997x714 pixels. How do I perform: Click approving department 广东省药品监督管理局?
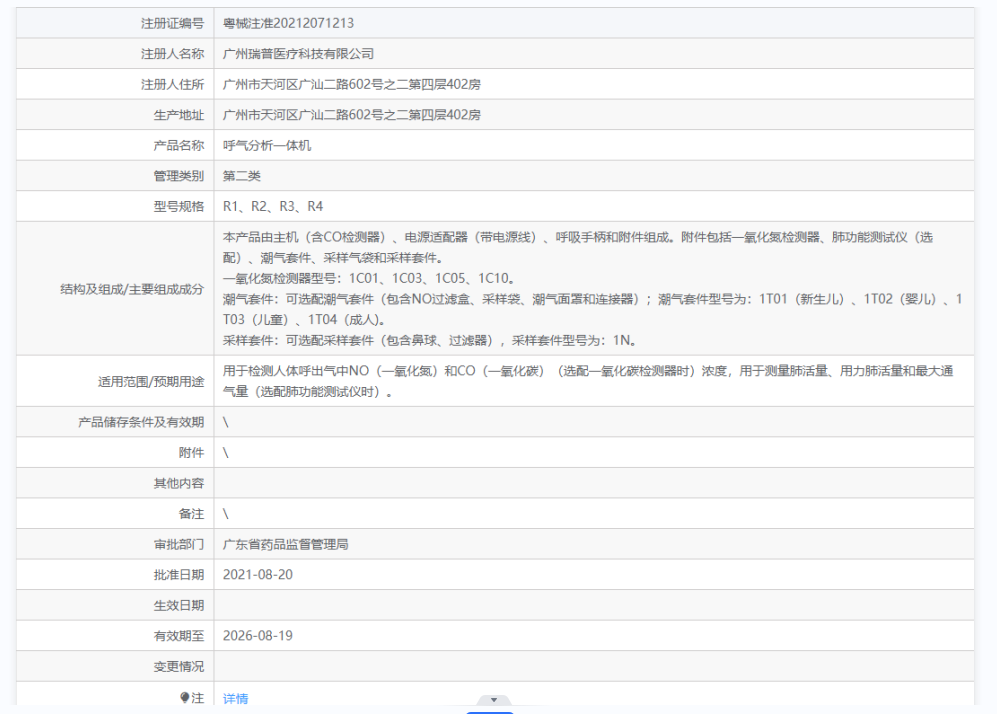pyautogui.click(x=285, y=544)
